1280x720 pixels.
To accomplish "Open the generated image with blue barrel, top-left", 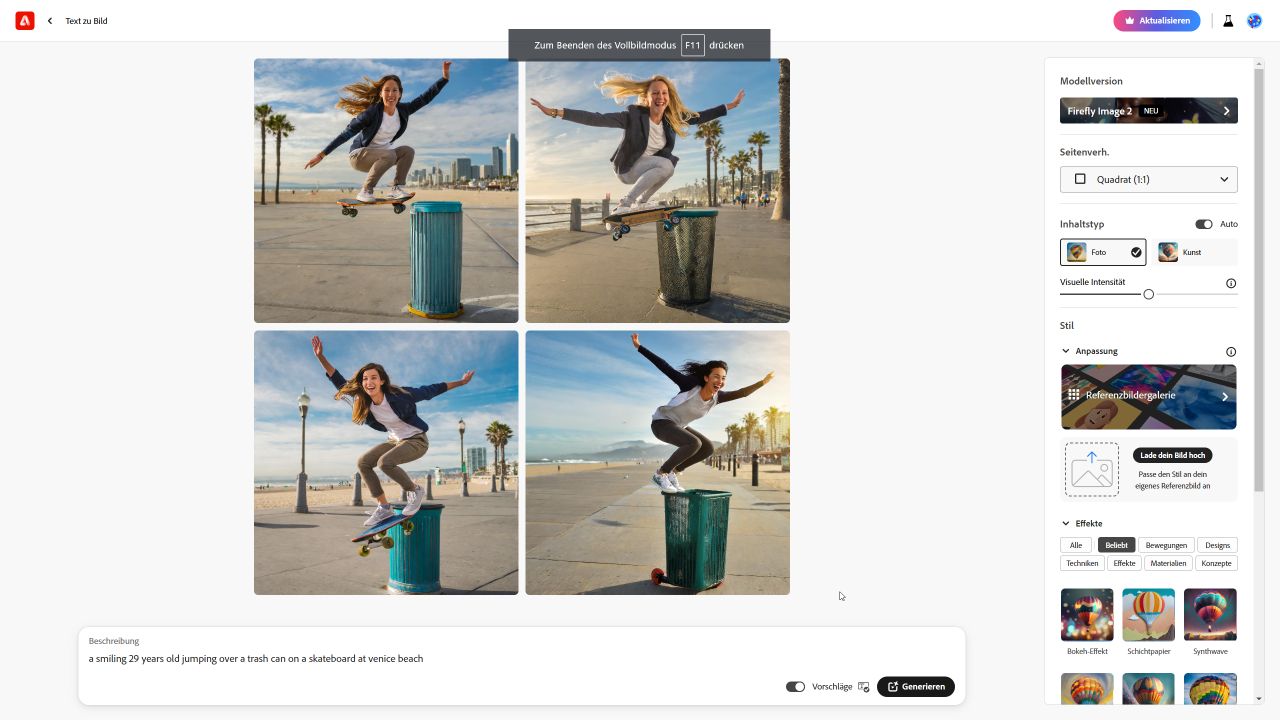I will (386, 190).
